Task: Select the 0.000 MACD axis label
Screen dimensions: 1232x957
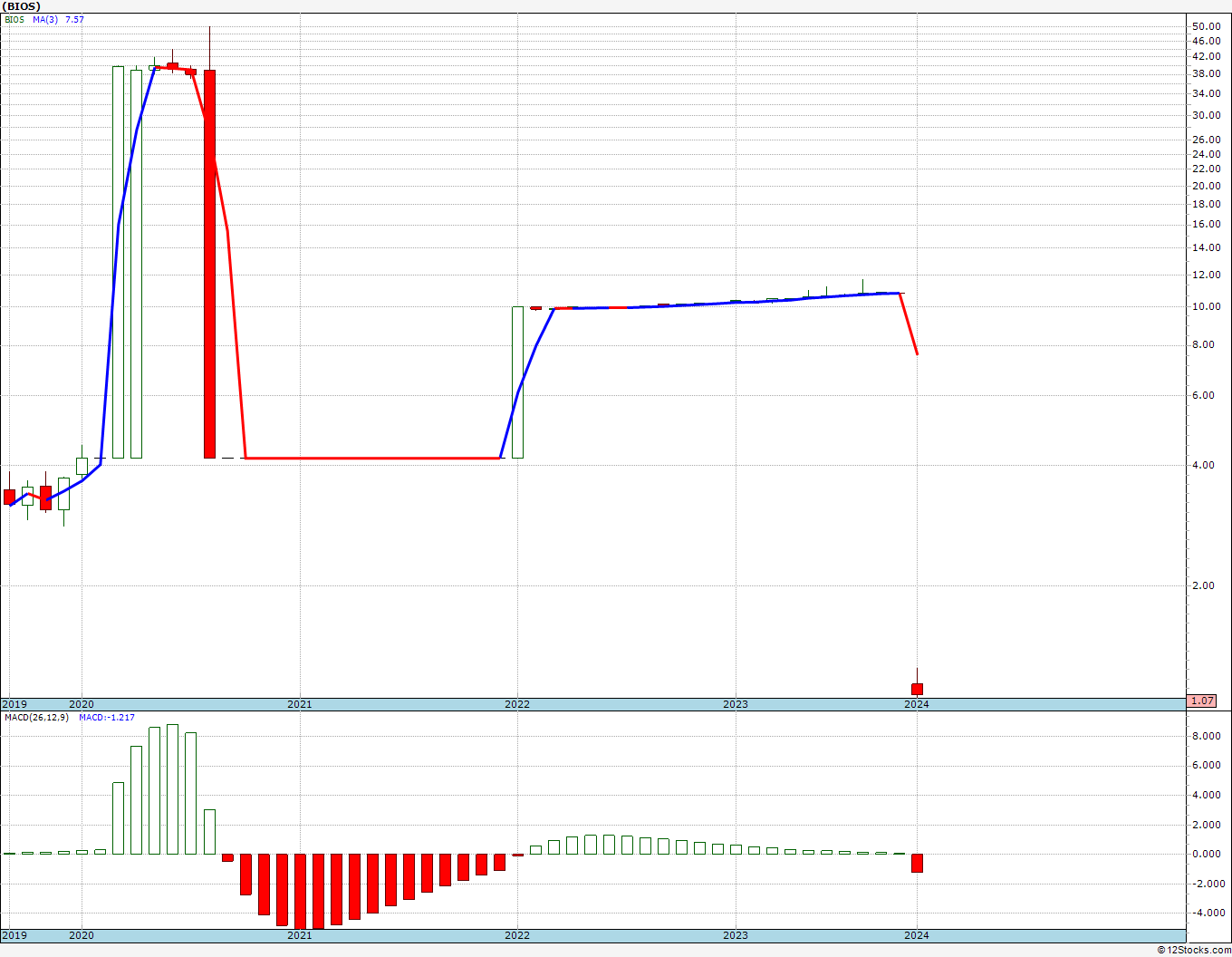Action: (1208, 854)
